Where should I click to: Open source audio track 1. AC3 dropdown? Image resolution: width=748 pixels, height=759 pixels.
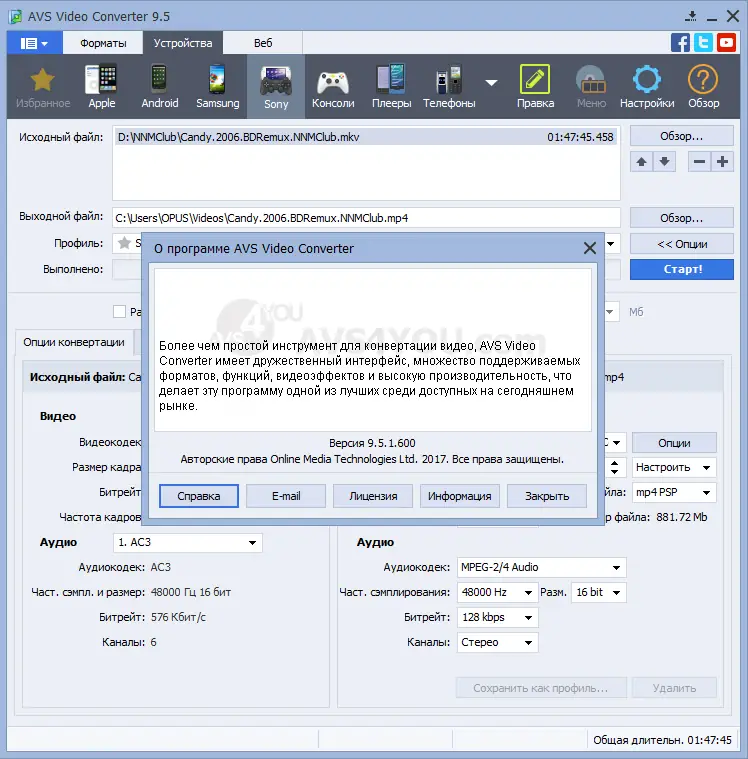[188, 543]
